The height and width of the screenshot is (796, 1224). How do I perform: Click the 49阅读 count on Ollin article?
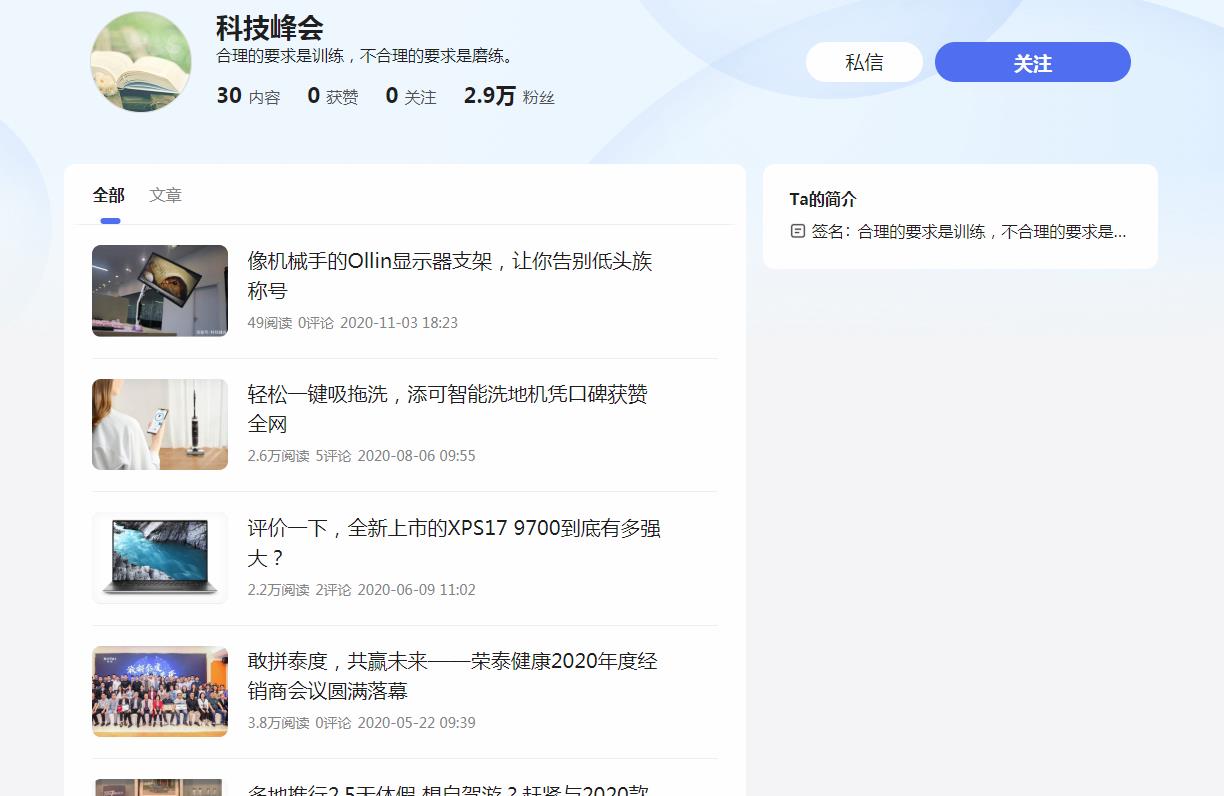tap(270, 323)
